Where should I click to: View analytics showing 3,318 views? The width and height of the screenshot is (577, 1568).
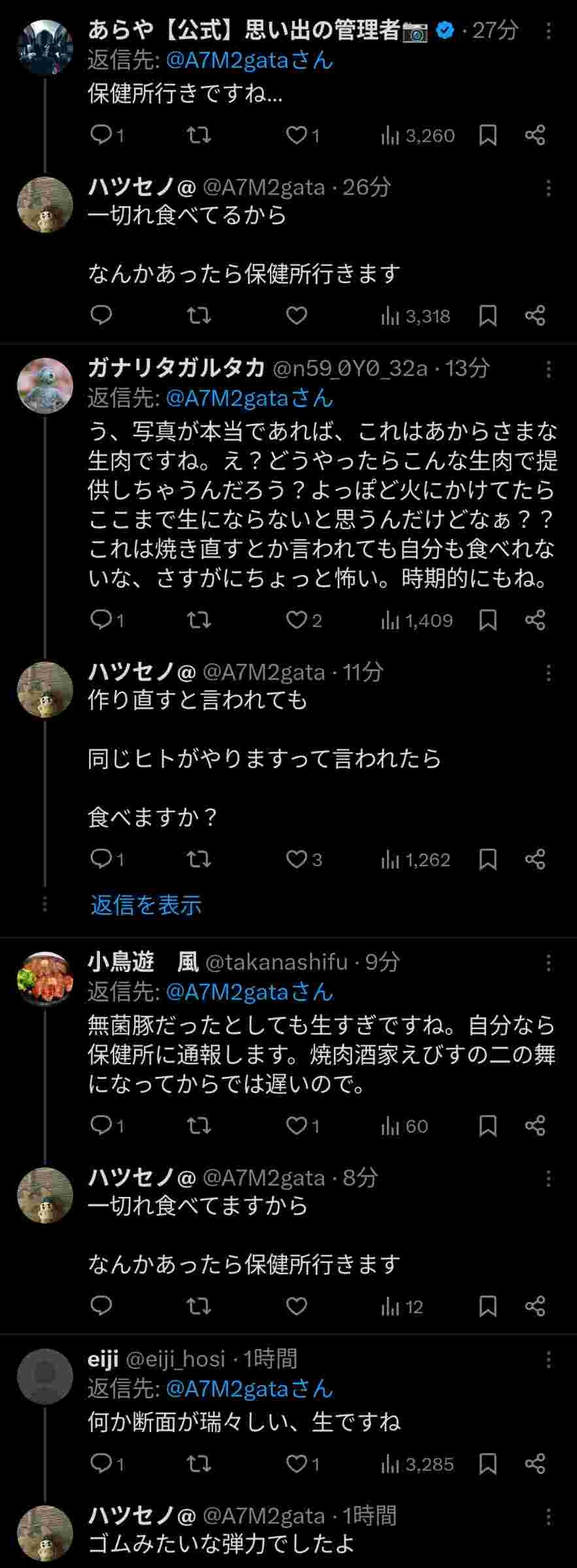pos(416,316)
